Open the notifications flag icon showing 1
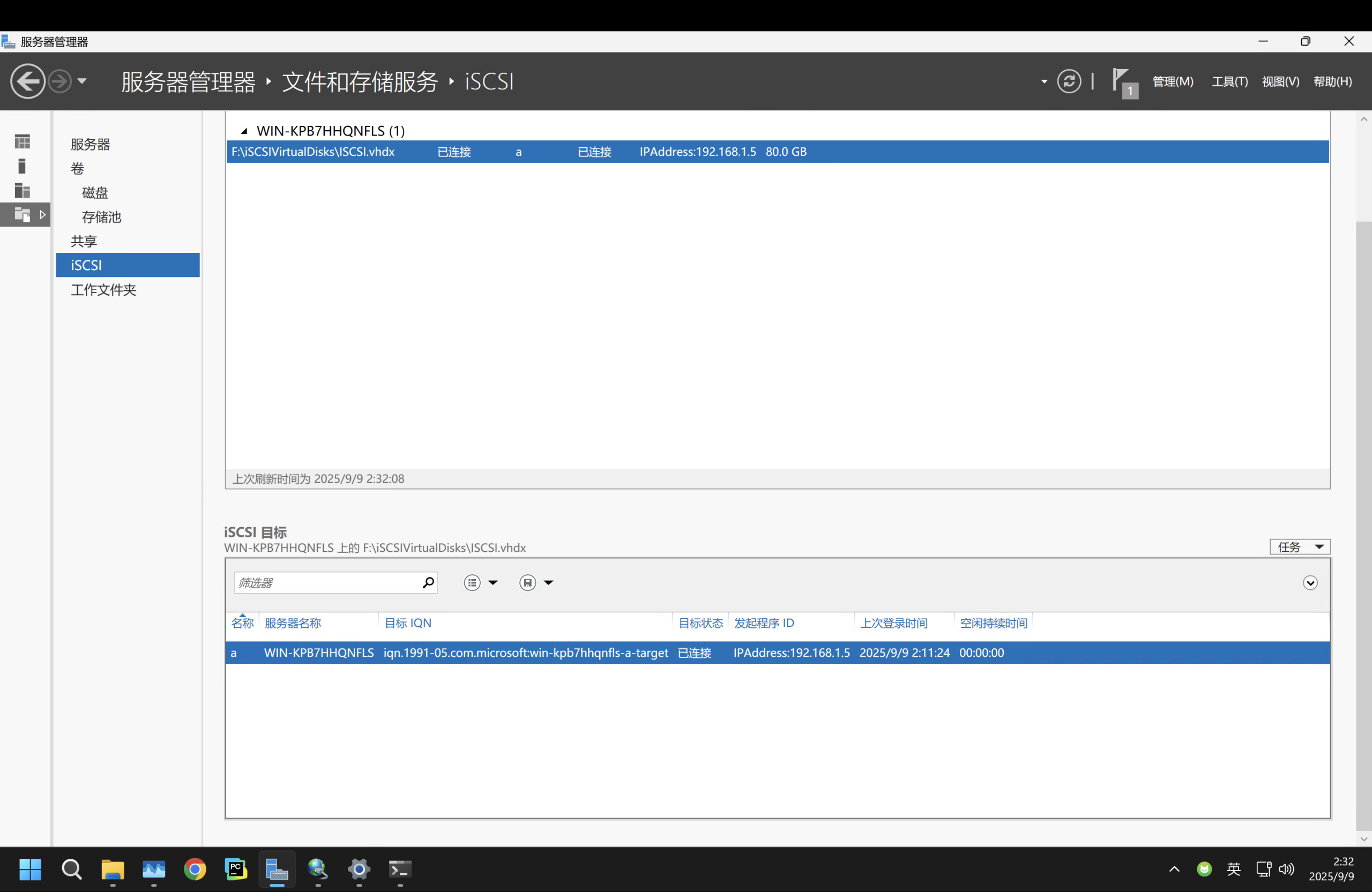Viewport: 1372px width, 892px height. [x=1123, y=81]
